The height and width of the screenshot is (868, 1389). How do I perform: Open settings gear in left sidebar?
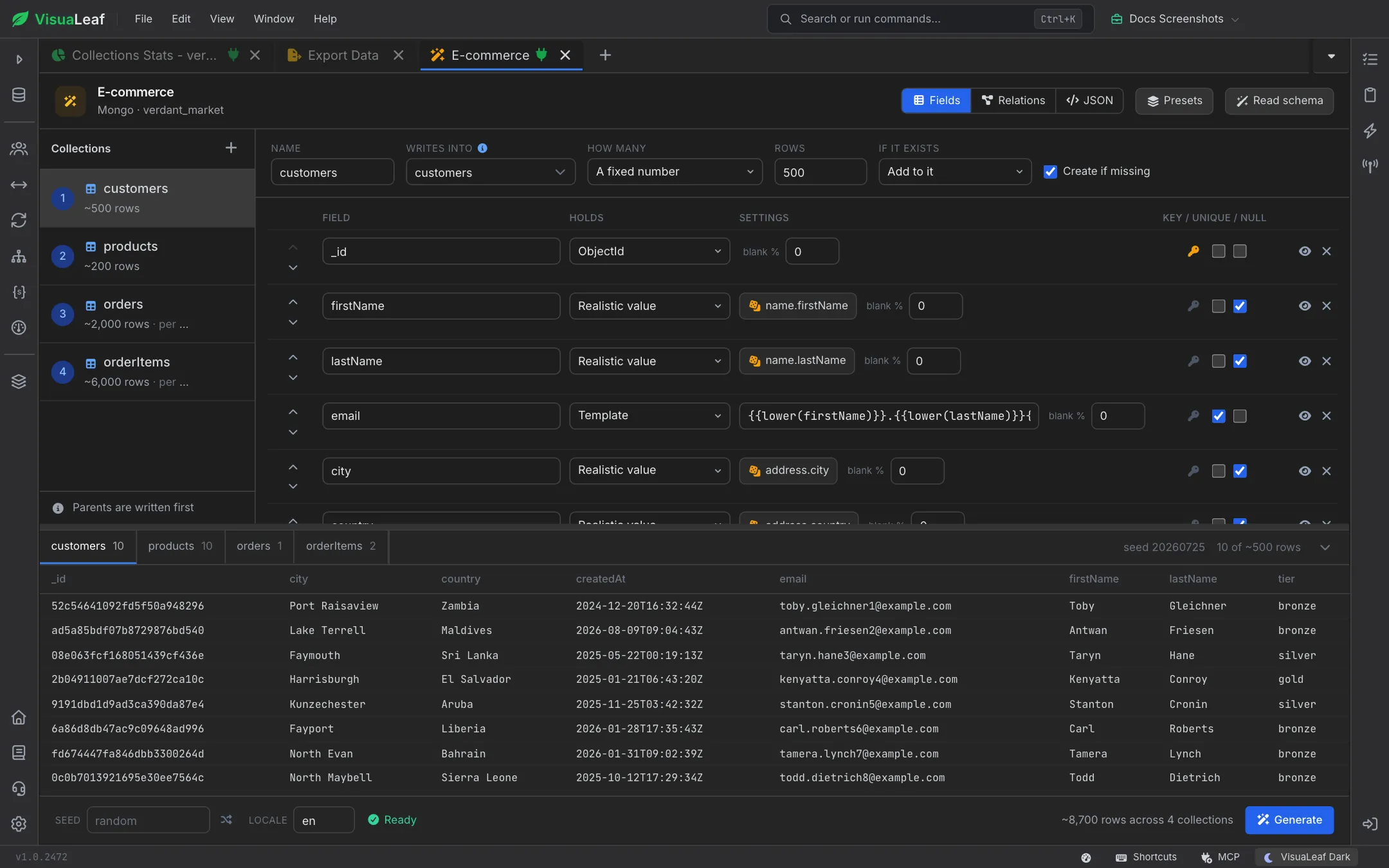tap(19, 824)
